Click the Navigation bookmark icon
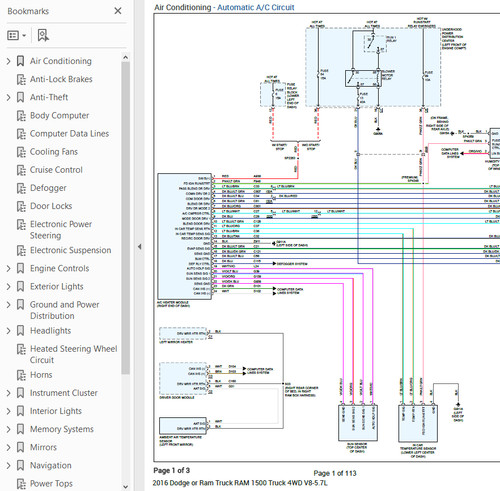The image size is (500, 491). click(x=21, y=465)
